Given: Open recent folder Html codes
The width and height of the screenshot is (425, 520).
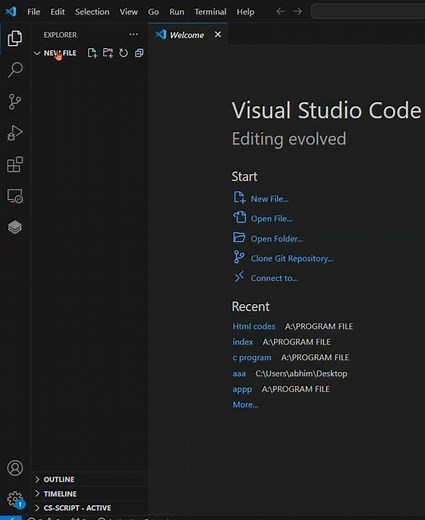Looking at the screenshot, I should [254, 326].
